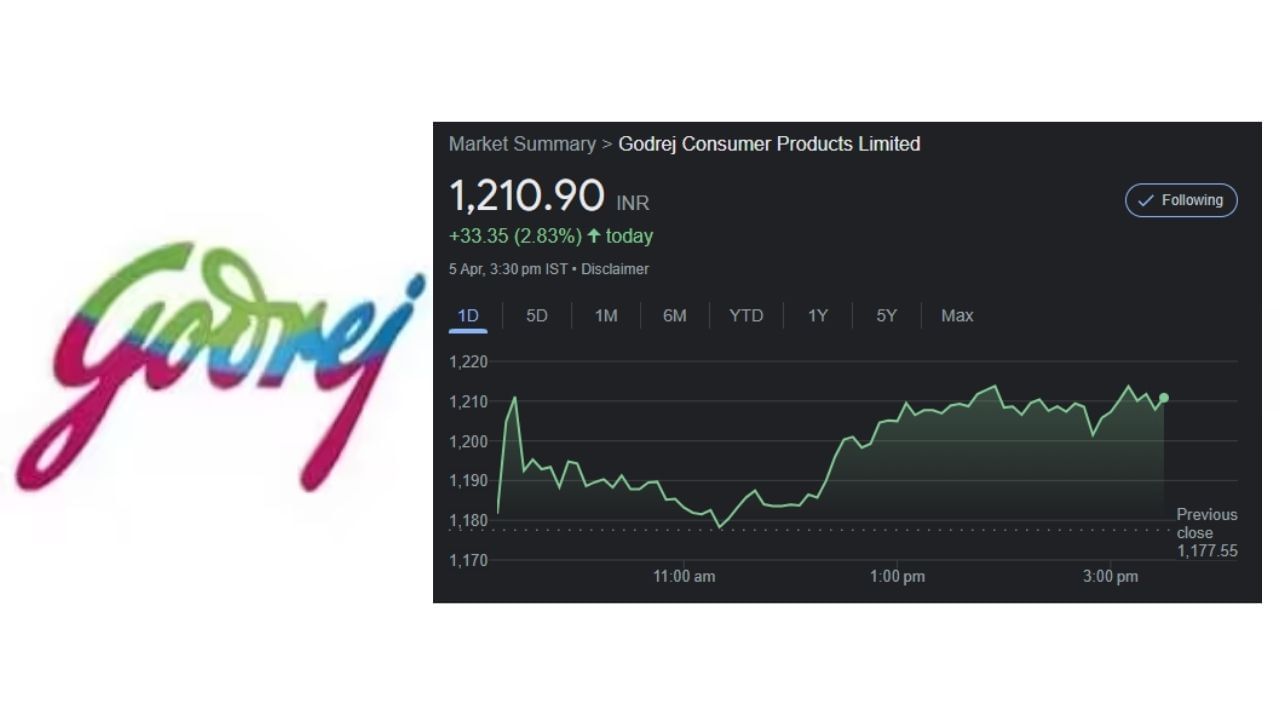Image resolution: width=1280 pixels, height=720 pixels.
Task: Open the Market Summary link
Action: pyautogui.click(x=522, y=144)
